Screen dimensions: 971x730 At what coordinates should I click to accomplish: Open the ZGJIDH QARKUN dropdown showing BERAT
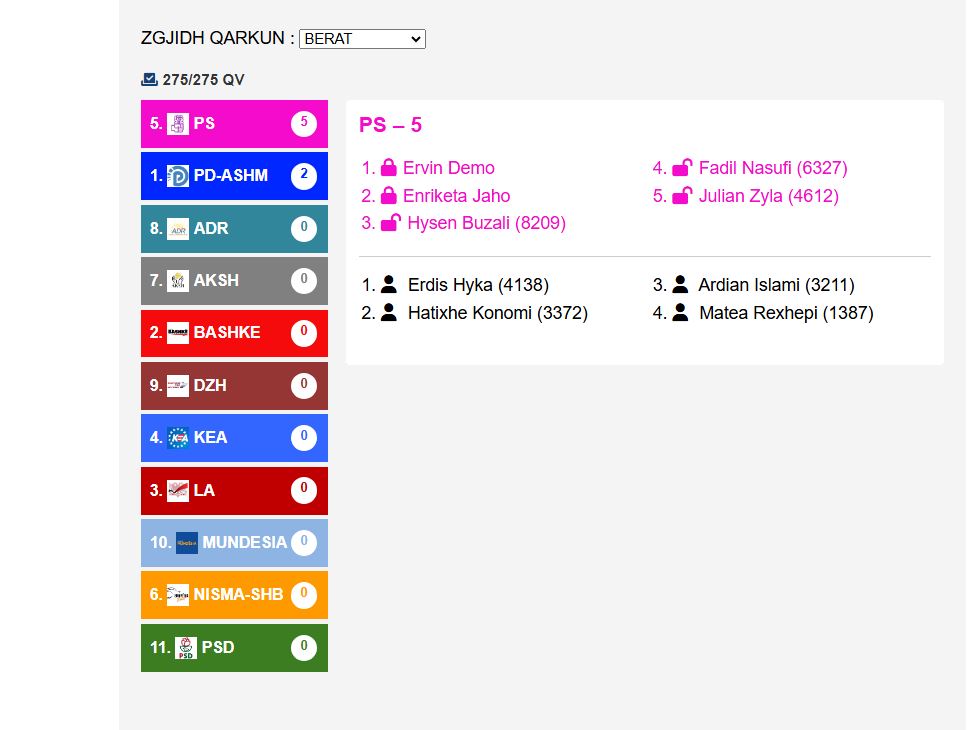point(362,39)
